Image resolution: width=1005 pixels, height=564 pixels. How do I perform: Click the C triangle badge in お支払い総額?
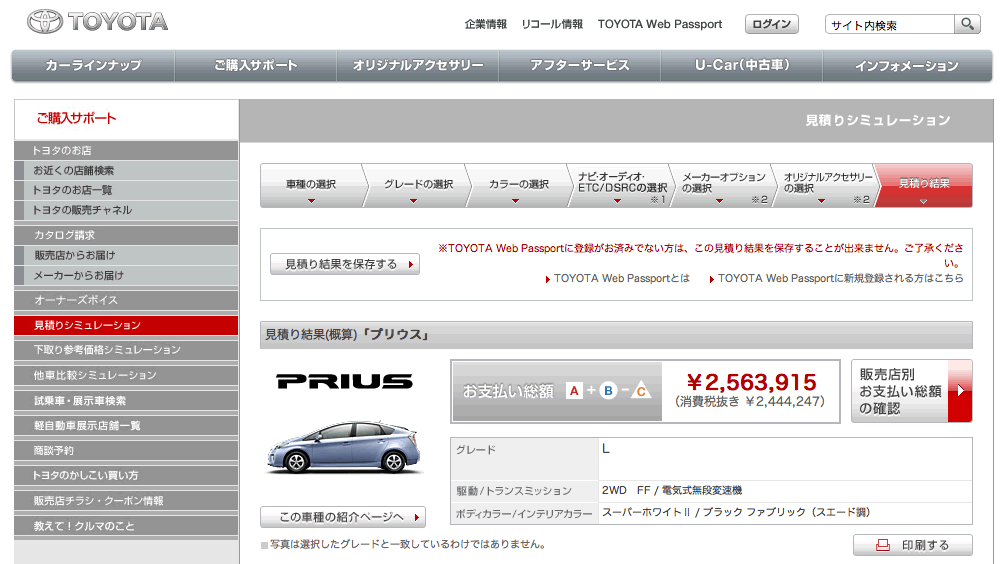coord(641,390)
